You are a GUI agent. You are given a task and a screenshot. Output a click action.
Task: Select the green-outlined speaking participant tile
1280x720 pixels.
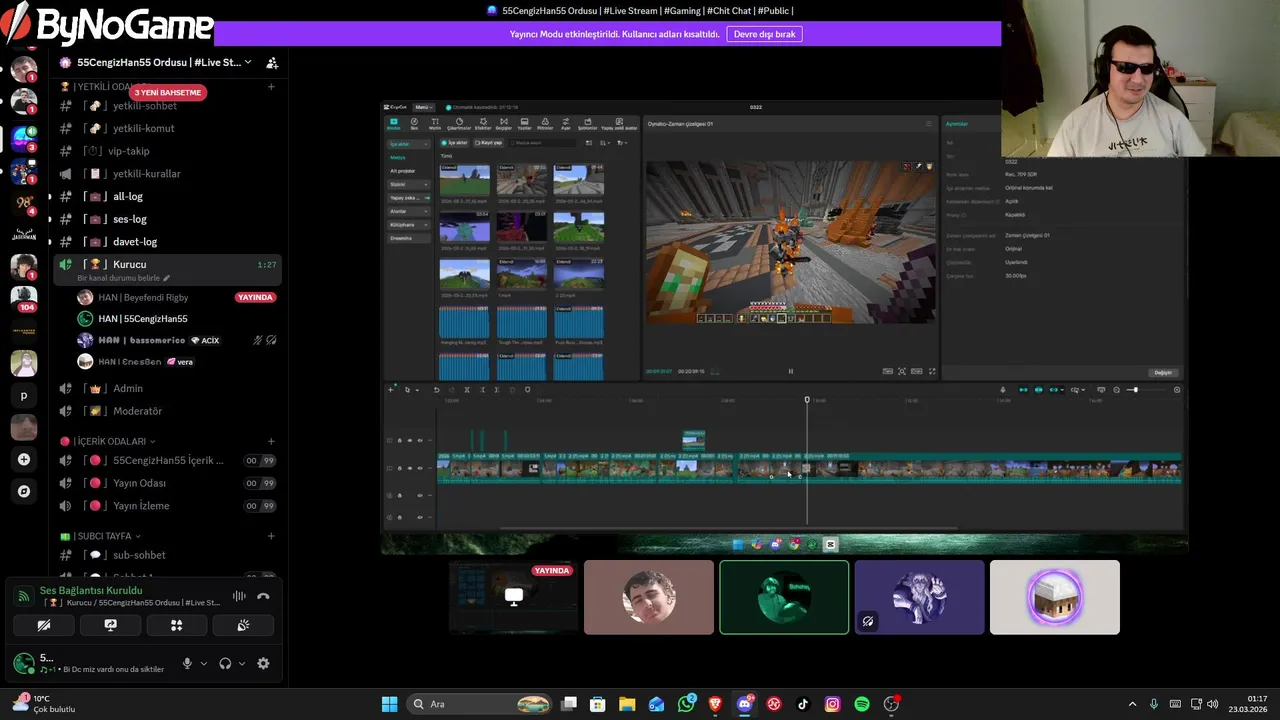784,597
